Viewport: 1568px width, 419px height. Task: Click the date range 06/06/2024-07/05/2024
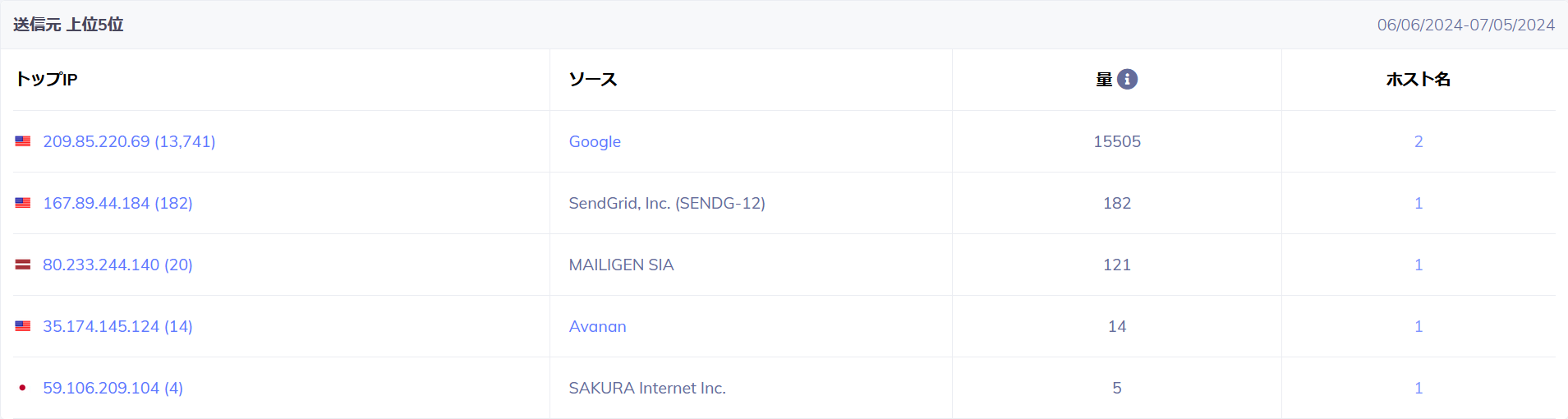(1466, 25)
